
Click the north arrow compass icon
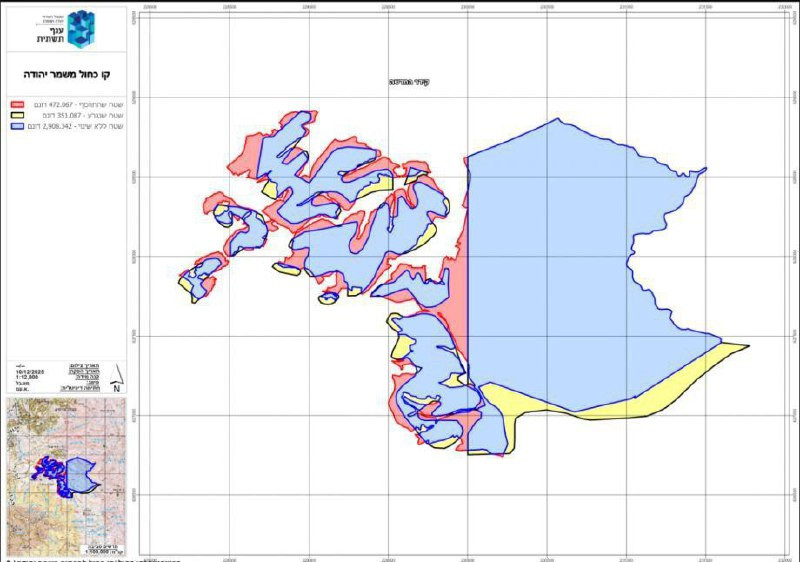(116, 378)
